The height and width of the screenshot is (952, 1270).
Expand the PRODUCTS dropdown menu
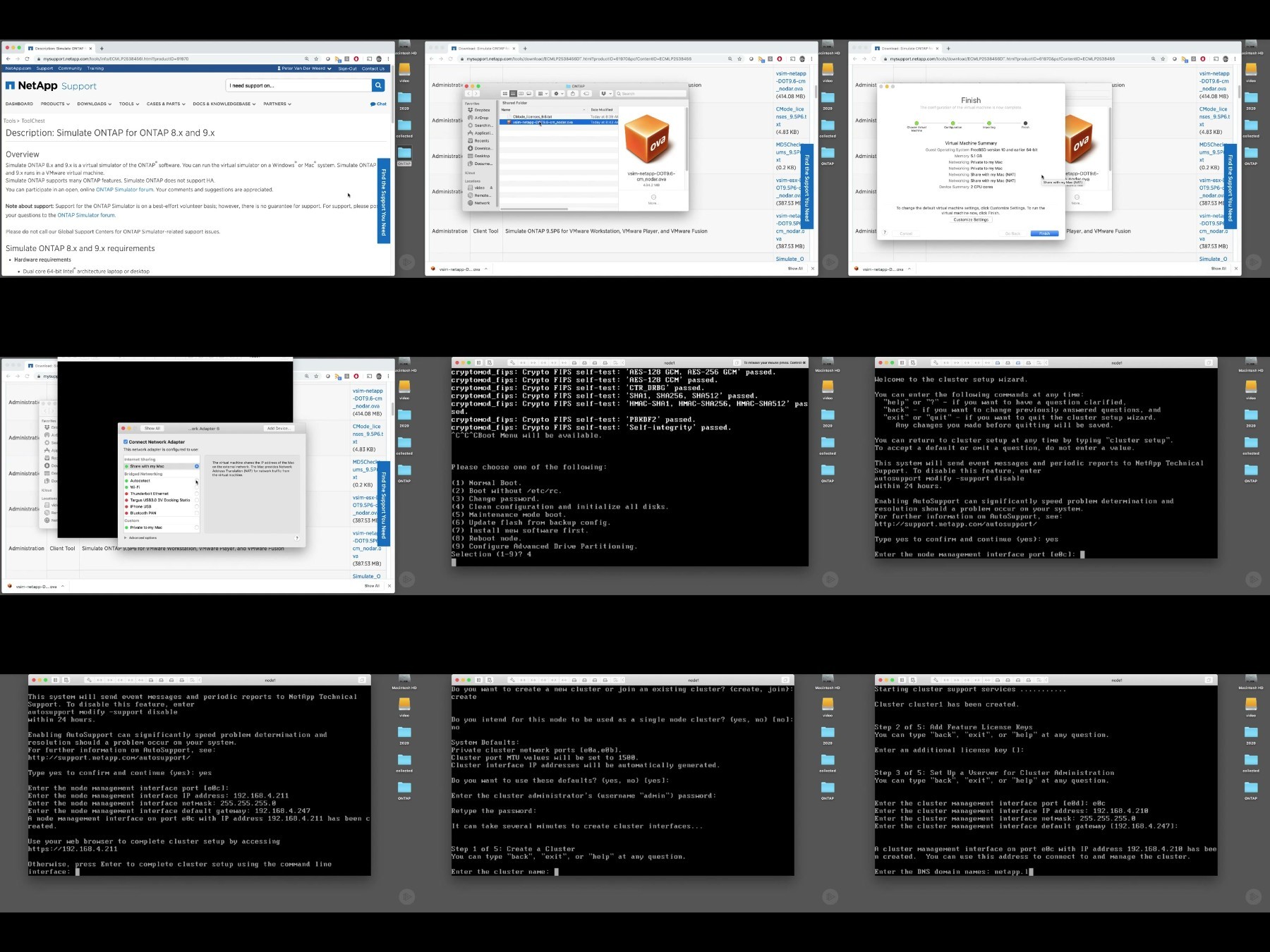(55, 104)
